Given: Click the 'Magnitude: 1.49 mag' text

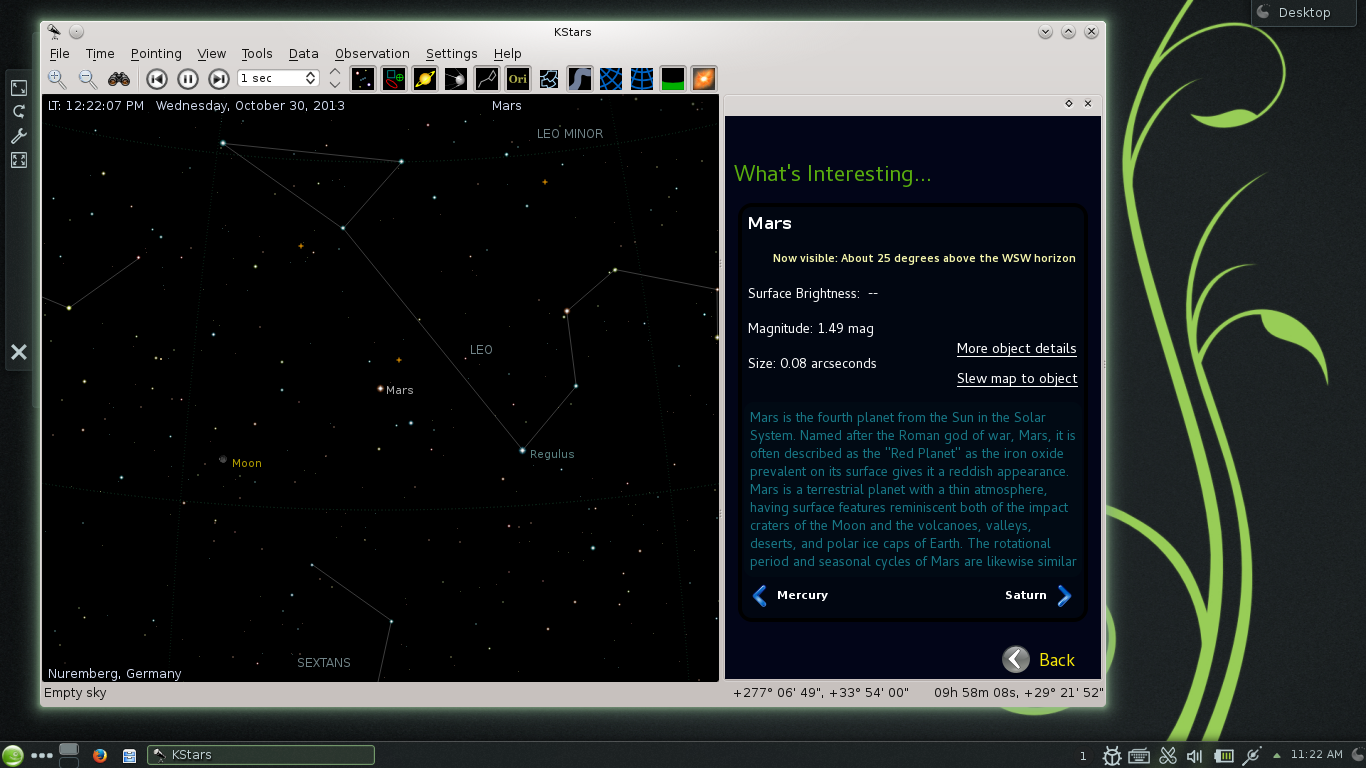Looking at the screenshot, I should point(811,328).
